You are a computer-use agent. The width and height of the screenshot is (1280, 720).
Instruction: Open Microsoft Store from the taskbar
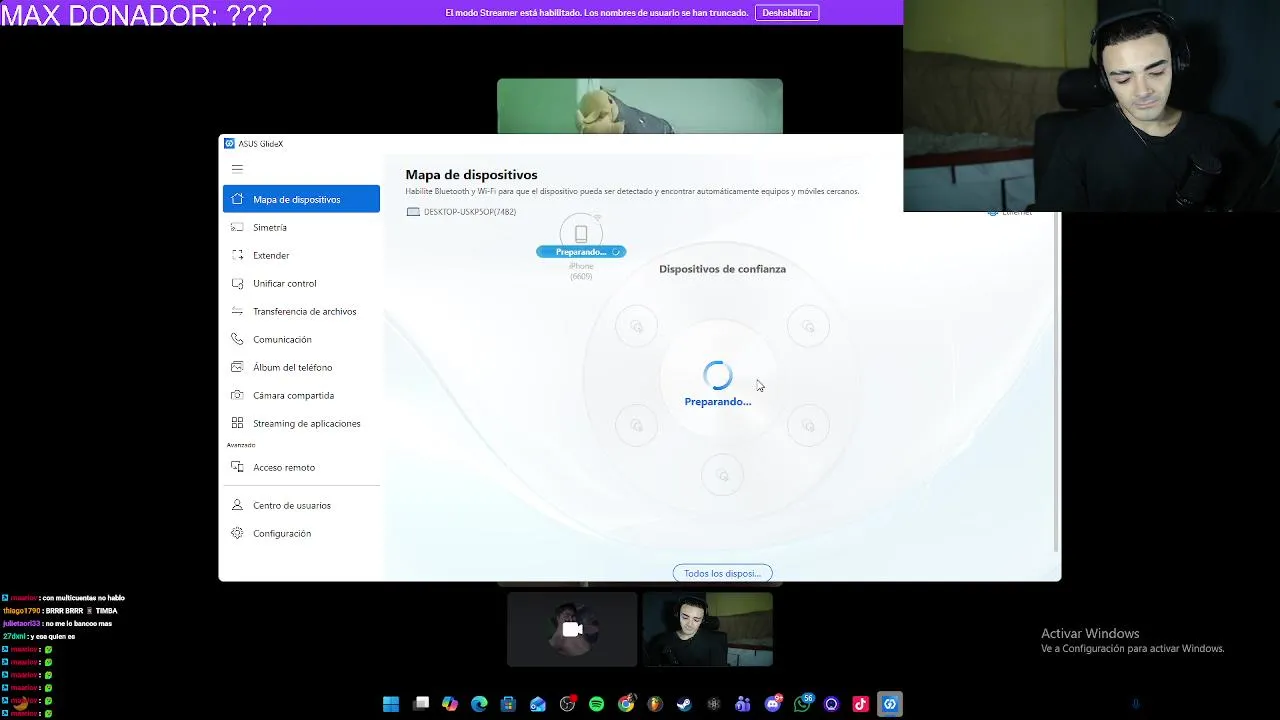click(508, 704)
